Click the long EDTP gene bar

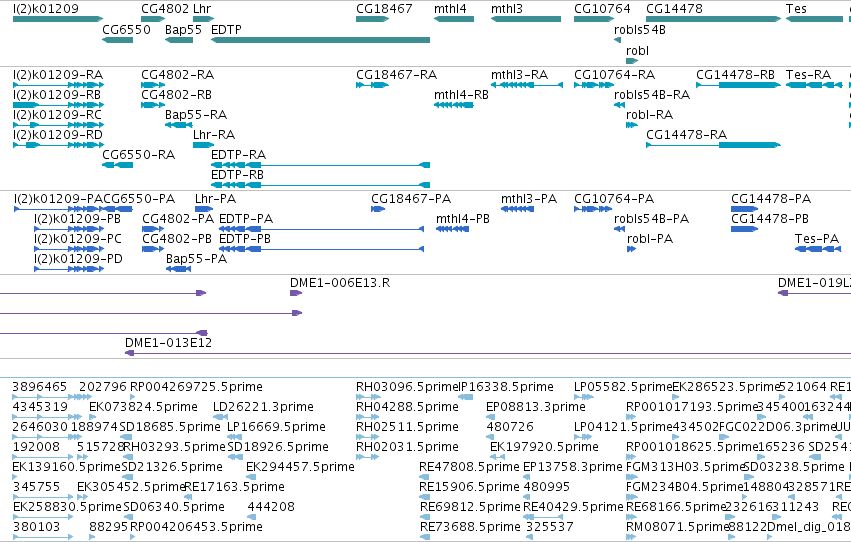point(320,40)
